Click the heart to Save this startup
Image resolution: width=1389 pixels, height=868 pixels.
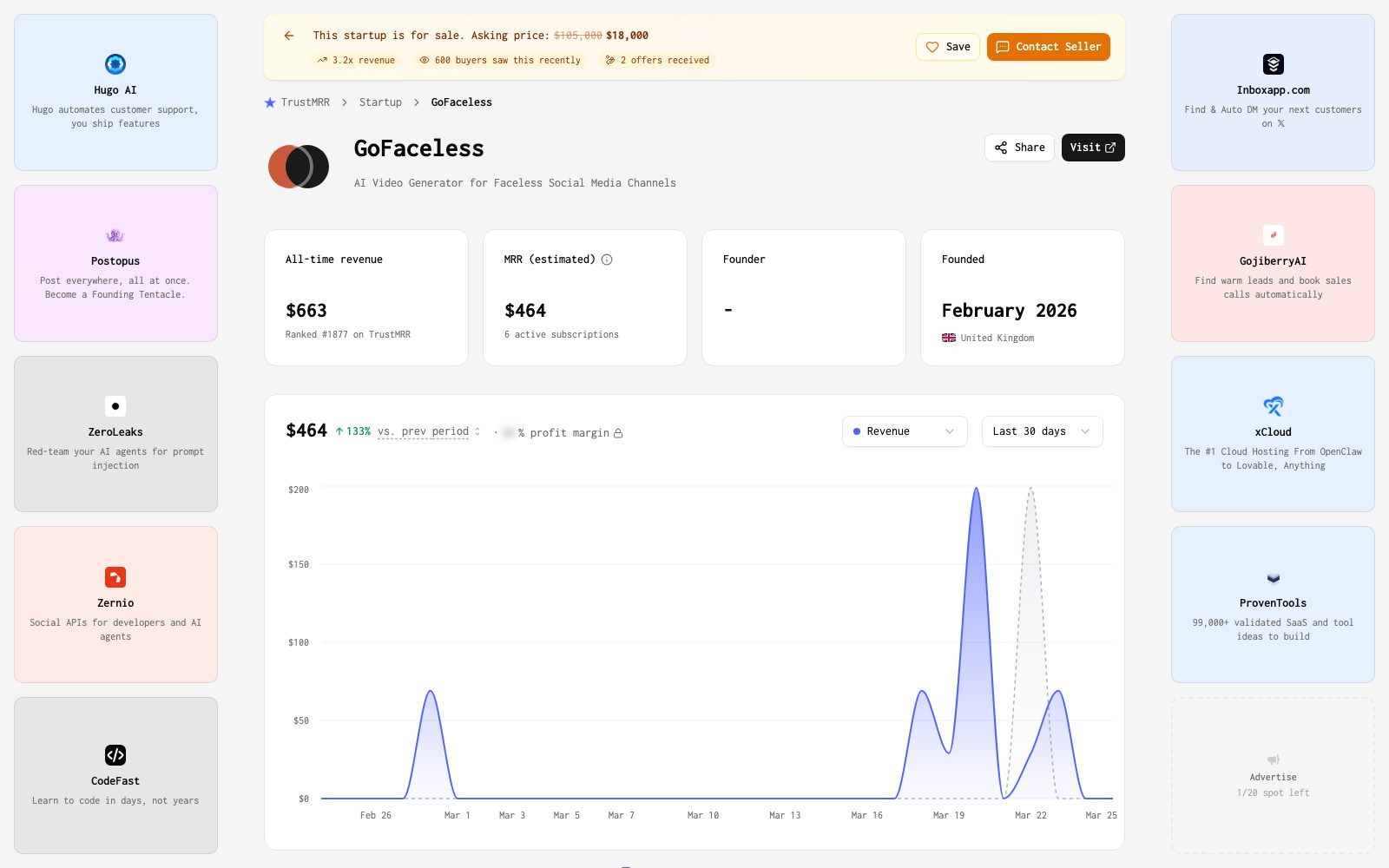(932, 47)
